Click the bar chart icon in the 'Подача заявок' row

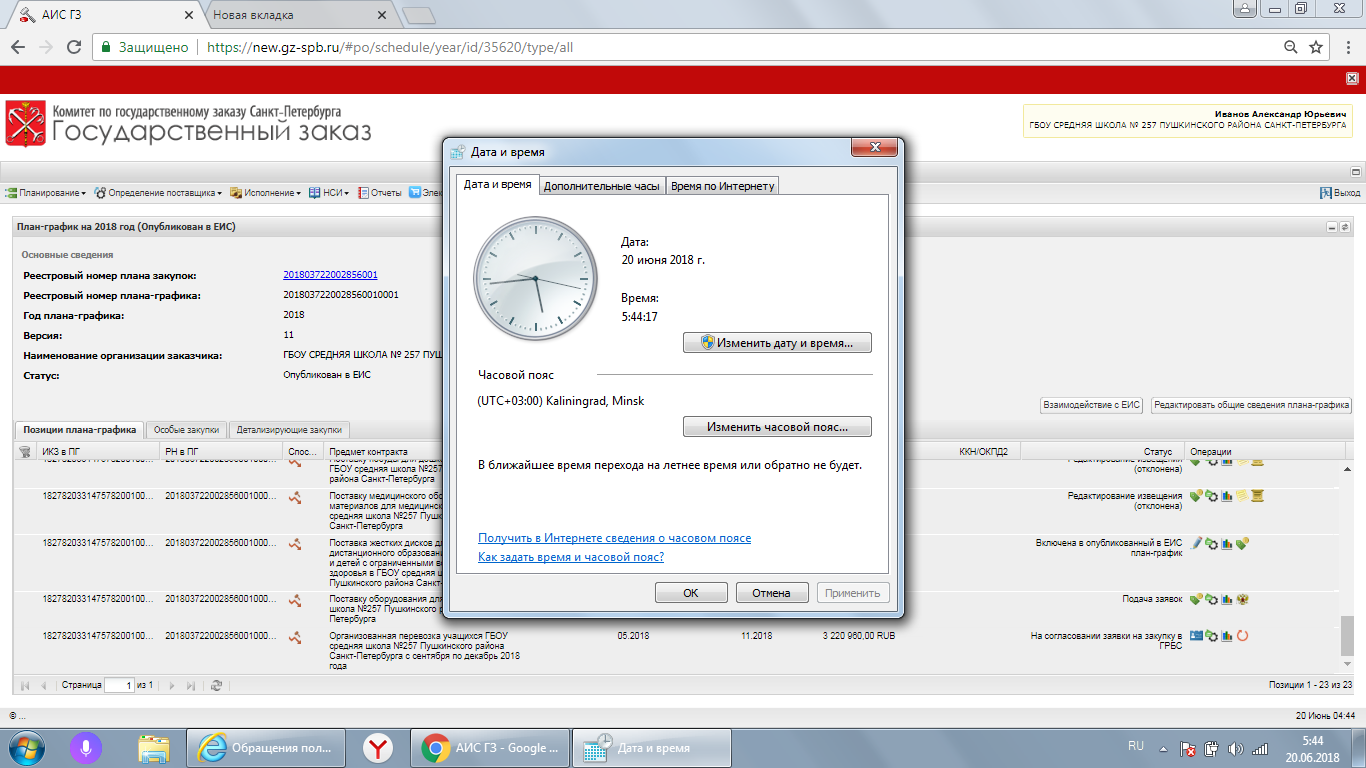(1227, 599)
